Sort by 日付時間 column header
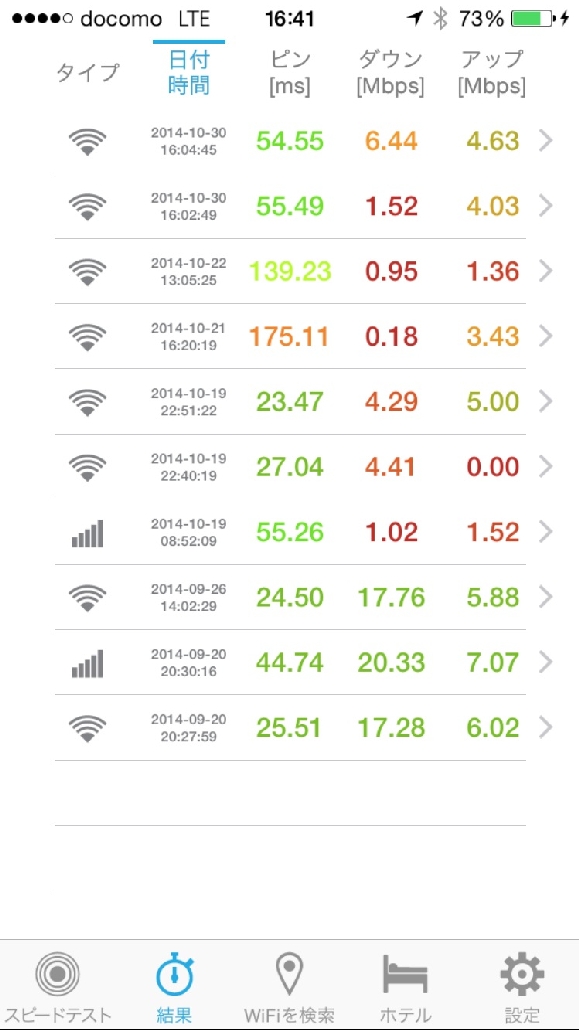The width and height of the screenshot is (579, 1030). pos(189,72)
